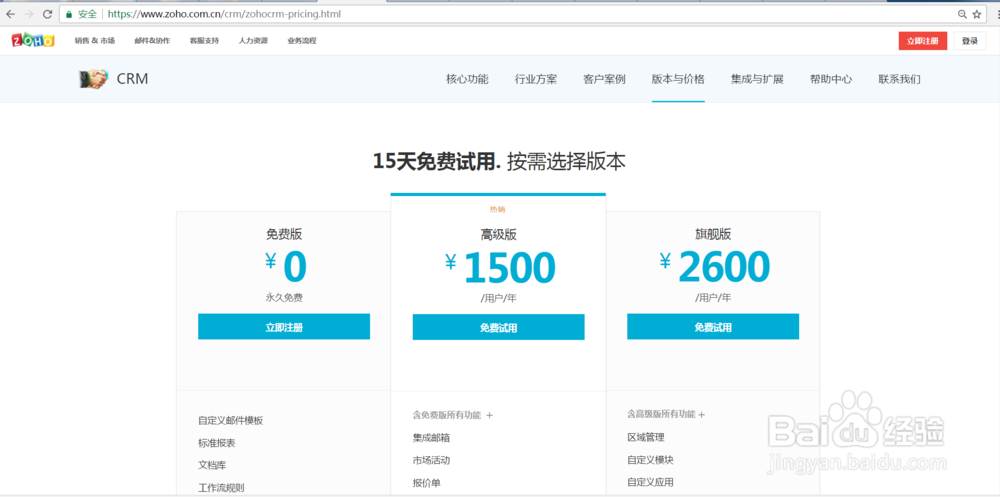The height and width of the screenshot is (497, 1000).
Task: Go to the 行业方案 tab
Action: [536, 79]
